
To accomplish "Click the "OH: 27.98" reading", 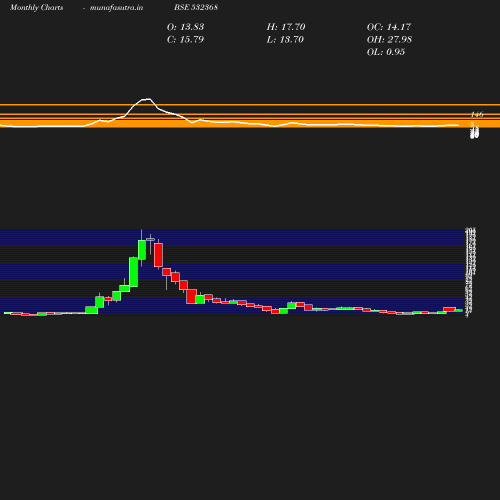I will [389, 39].
